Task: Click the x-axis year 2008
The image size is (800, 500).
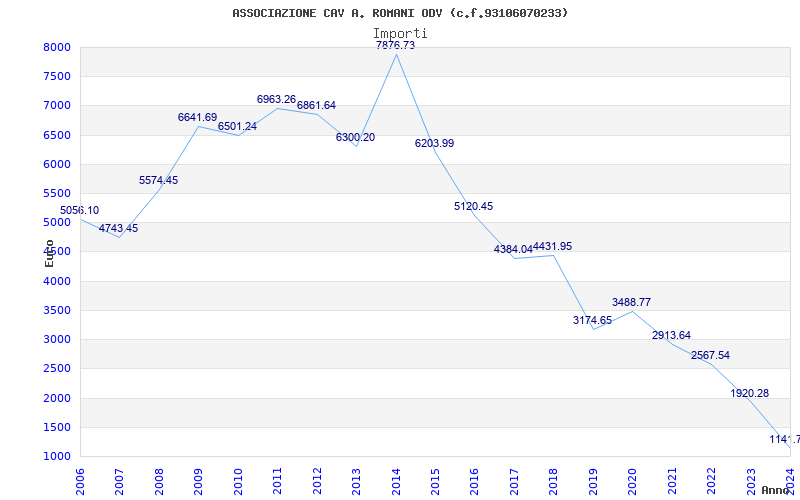Action: point(159,482)
